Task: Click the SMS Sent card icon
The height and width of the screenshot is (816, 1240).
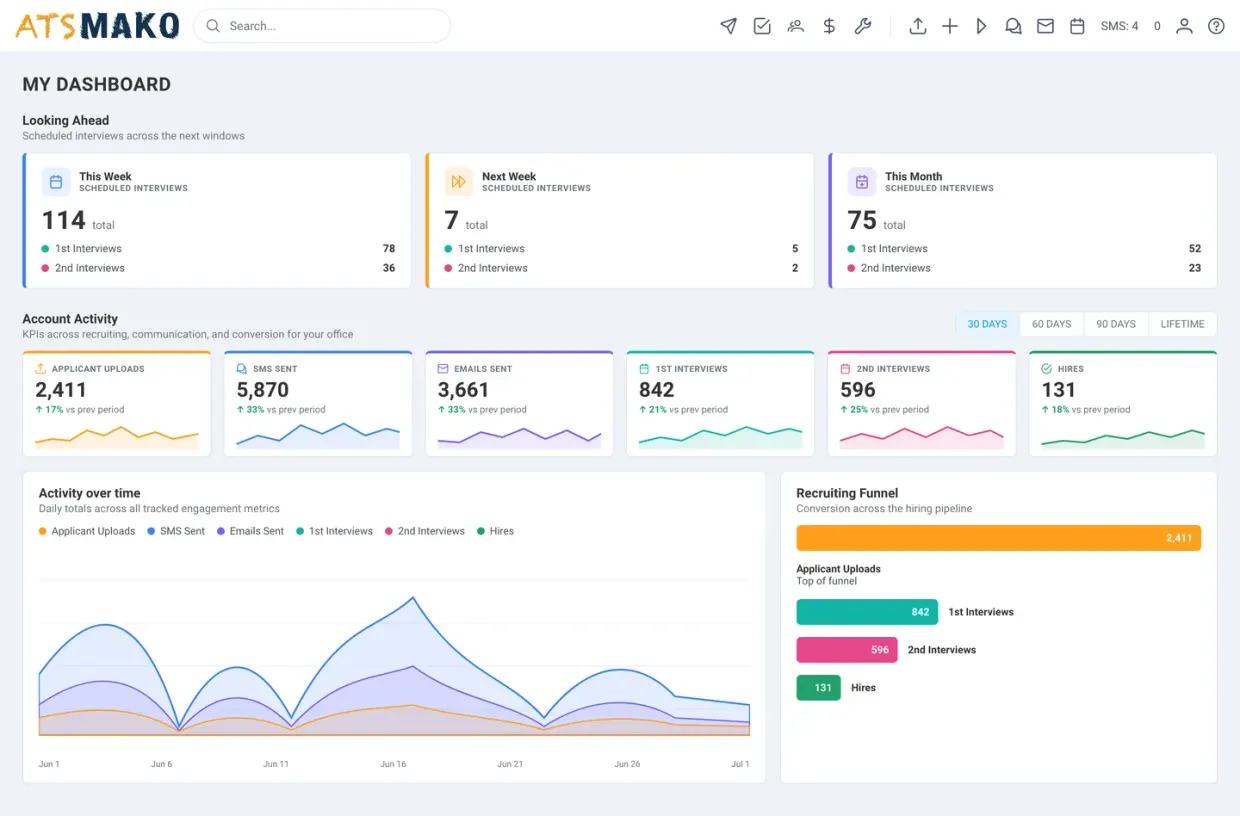Action: (242, 369)
